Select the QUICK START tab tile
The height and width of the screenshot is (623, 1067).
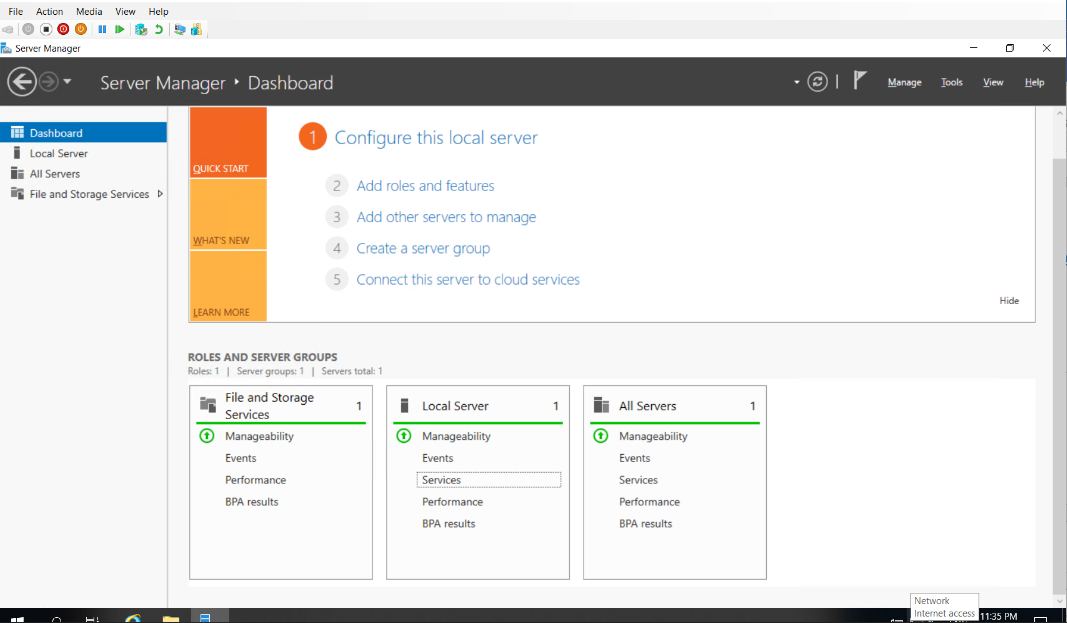tap(228, 142)
